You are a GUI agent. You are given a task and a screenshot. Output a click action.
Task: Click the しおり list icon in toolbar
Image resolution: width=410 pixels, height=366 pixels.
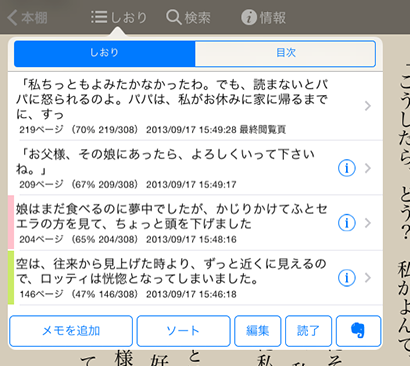coord(99,17)
